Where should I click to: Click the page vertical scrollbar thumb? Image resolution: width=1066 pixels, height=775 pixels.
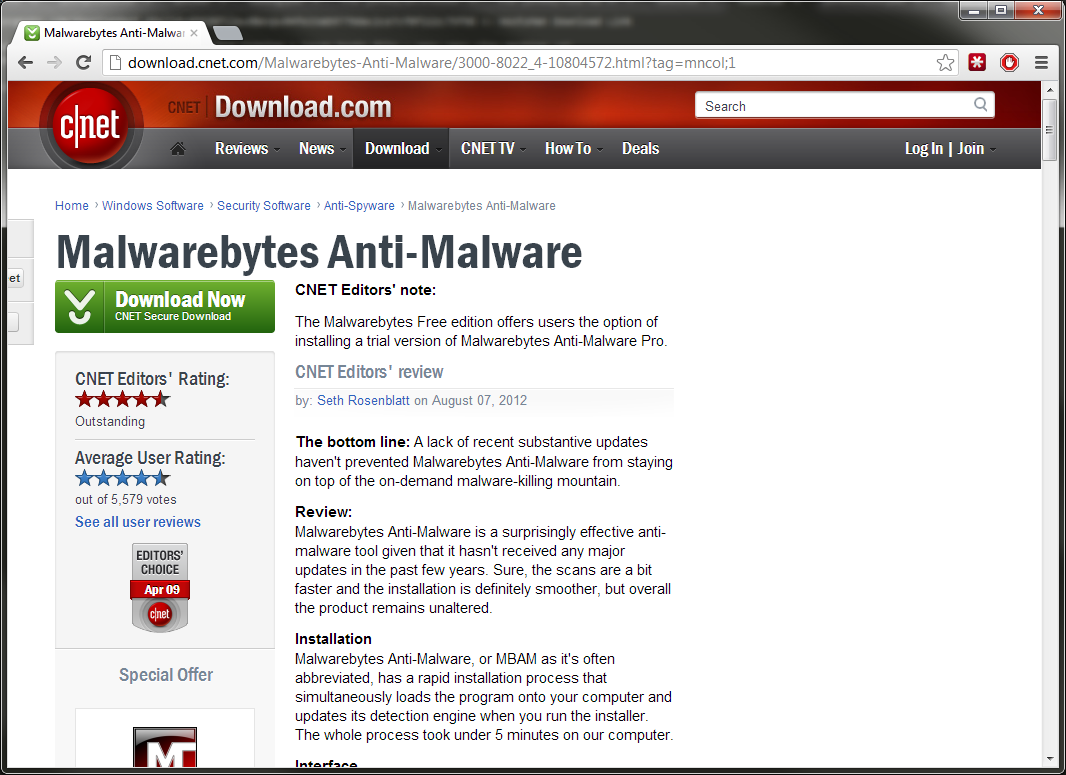(1049, 130)
